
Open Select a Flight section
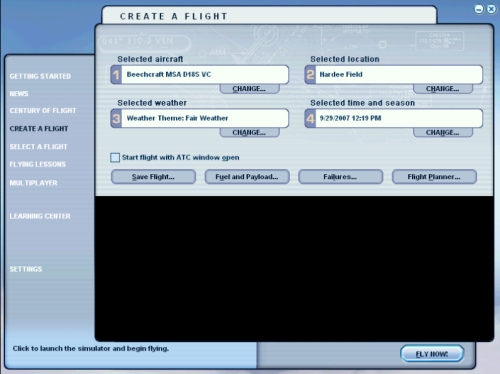(38, 147)
